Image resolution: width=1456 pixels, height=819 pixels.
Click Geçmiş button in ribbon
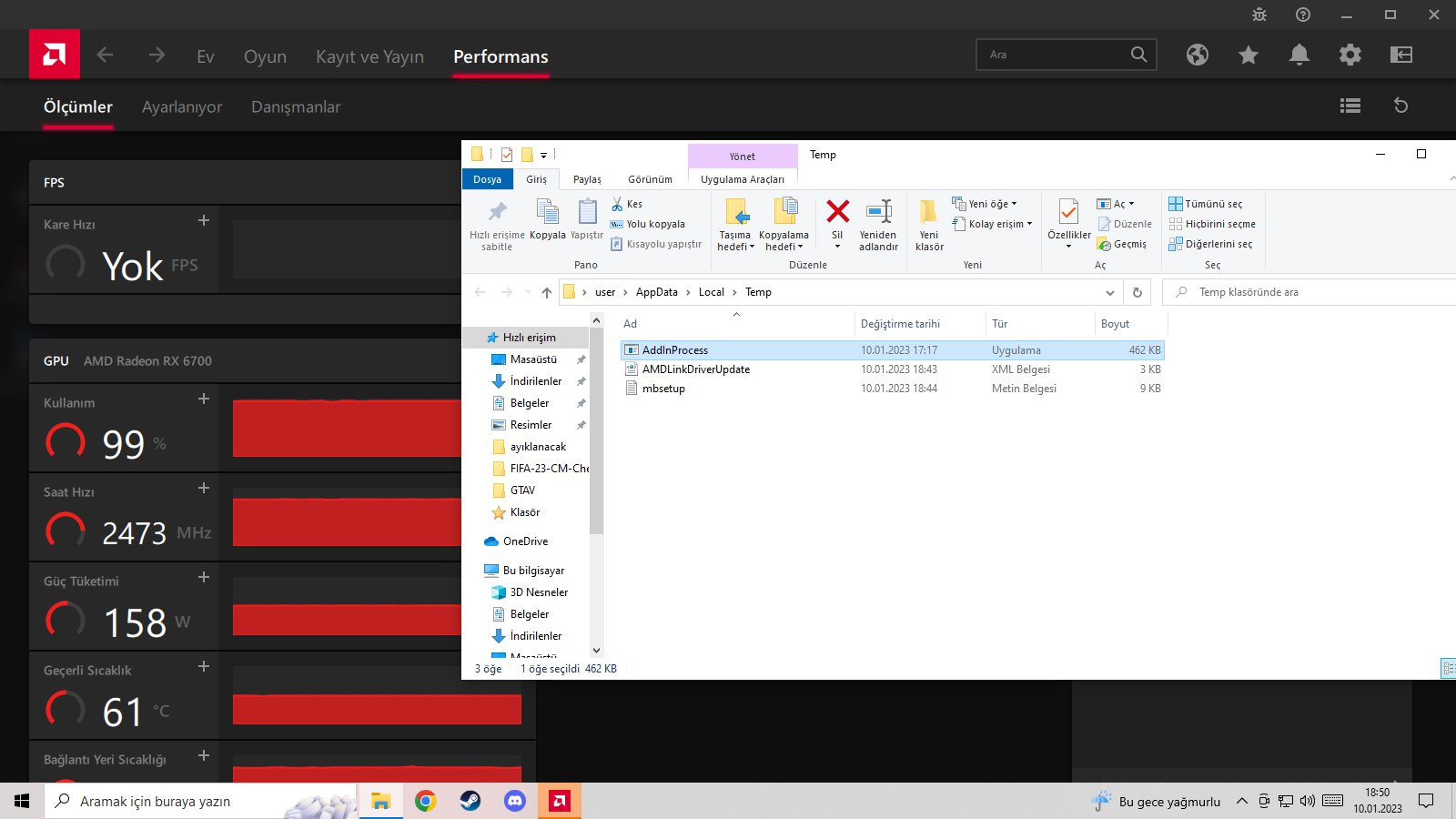click(1122, 244)
